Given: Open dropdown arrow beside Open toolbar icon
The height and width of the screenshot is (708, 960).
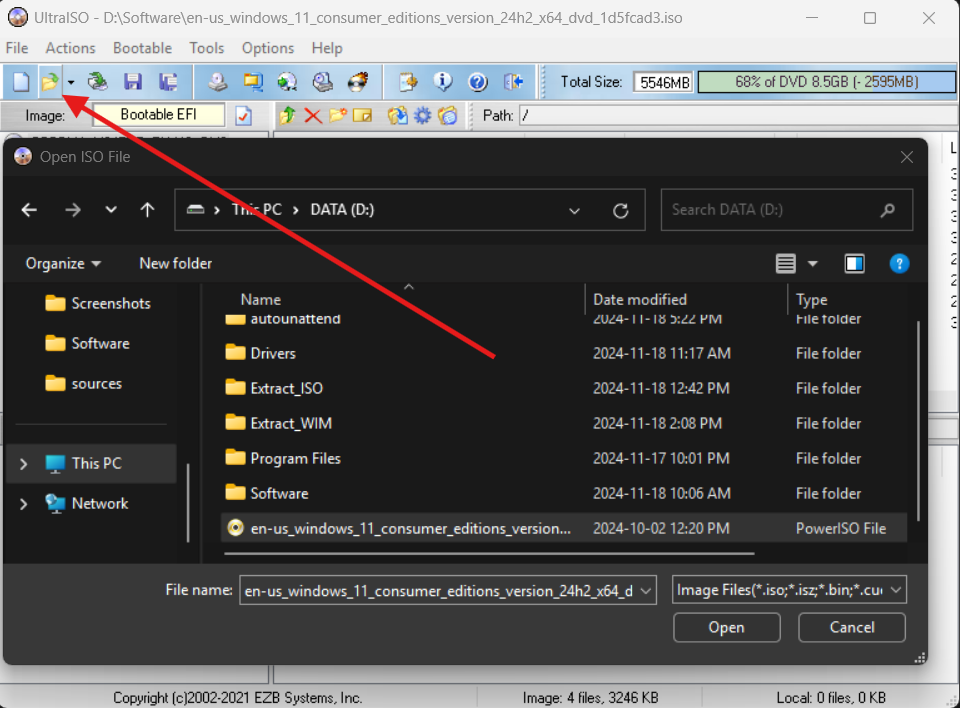Looking at the screenshot, I should (71, 82).
